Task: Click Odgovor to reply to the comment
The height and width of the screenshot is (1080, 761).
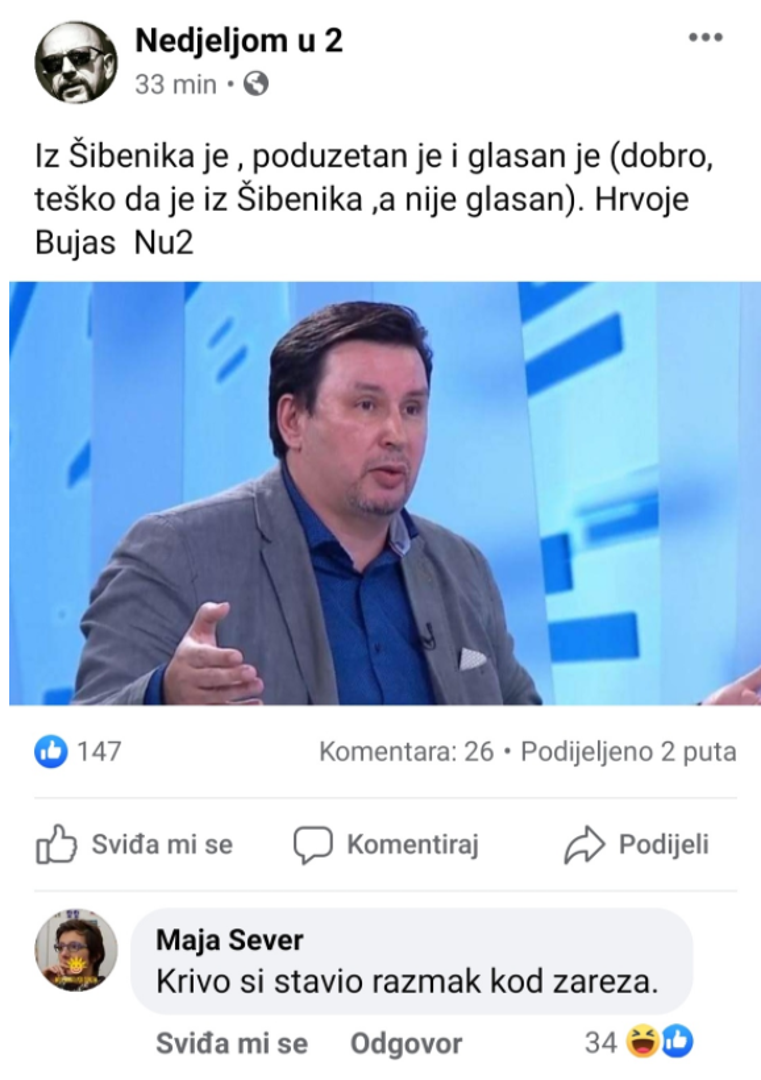Action: pyautogui.click(x=406, y=1043)
